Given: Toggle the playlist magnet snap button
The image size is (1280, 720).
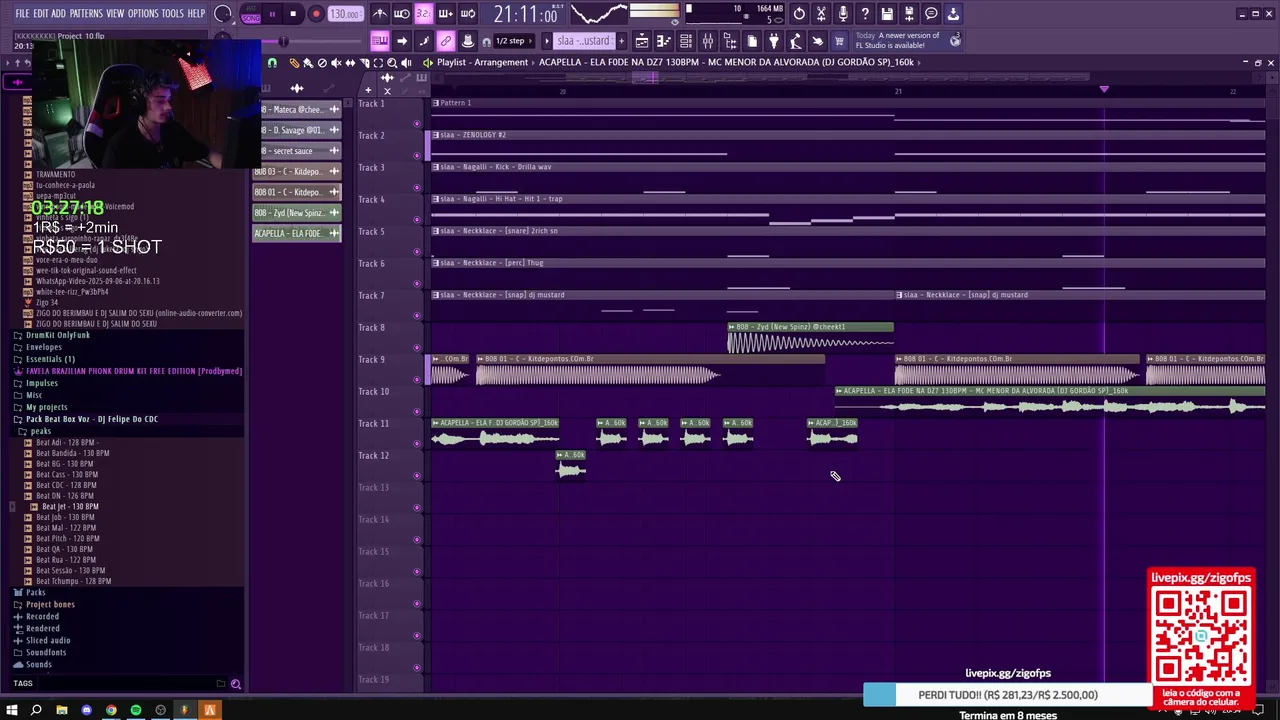Looking at the screenshot, I should pos(272,62).
